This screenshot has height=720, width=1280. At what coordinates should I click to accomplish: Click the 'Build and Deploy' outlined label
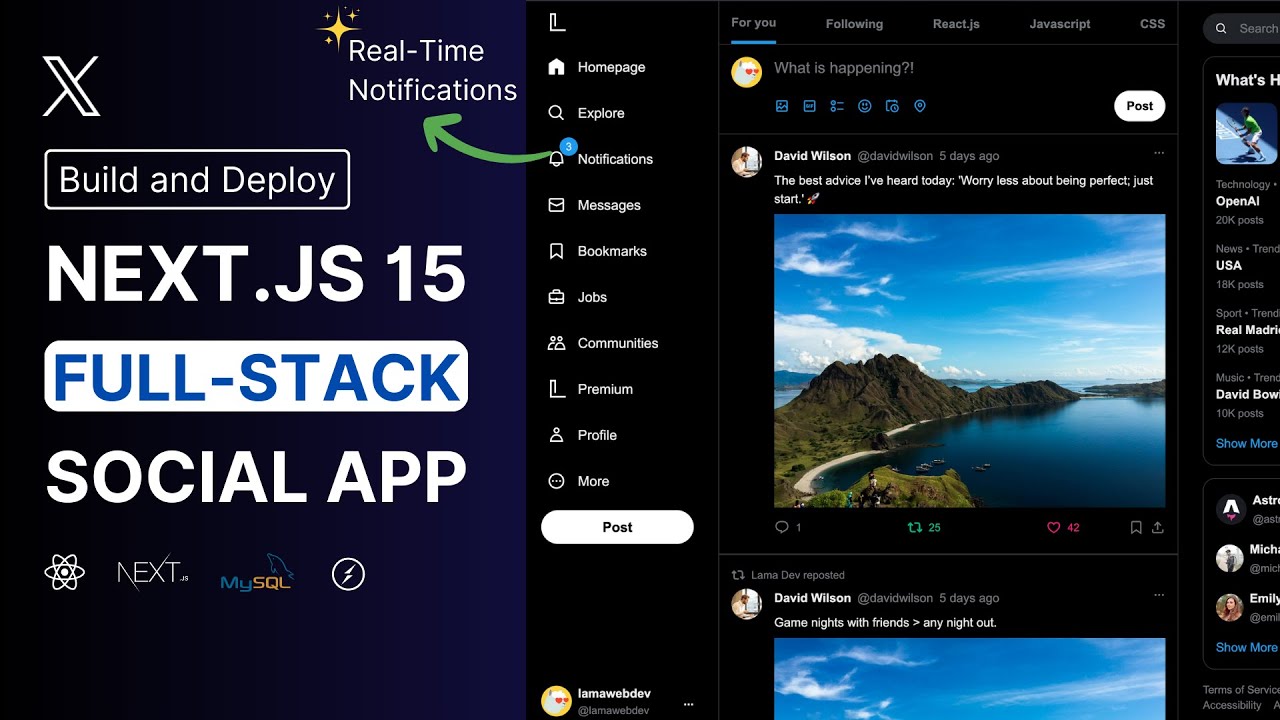coord(197,180)
